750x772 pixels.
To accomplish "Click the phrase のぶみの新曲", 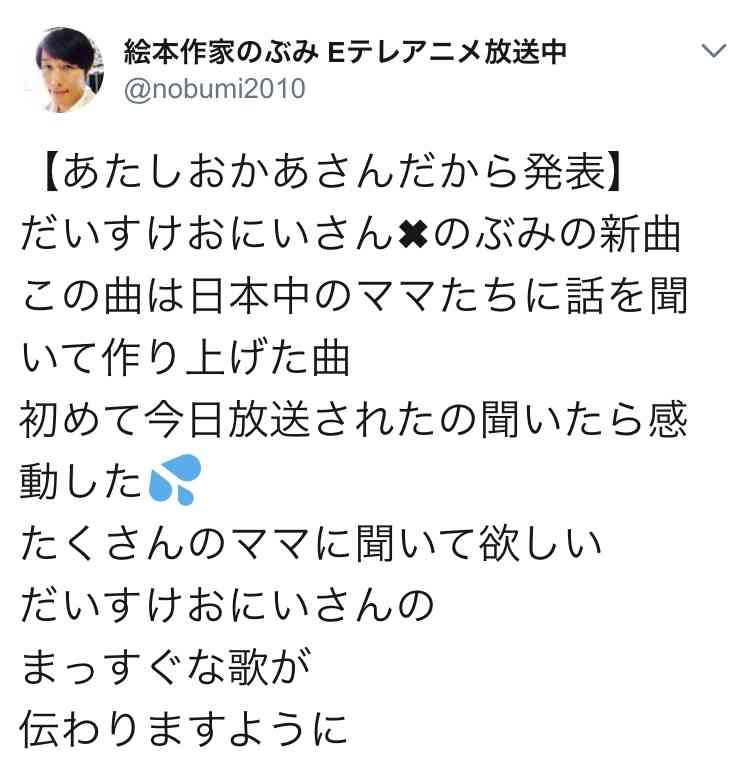I will [x=557, y=234].
